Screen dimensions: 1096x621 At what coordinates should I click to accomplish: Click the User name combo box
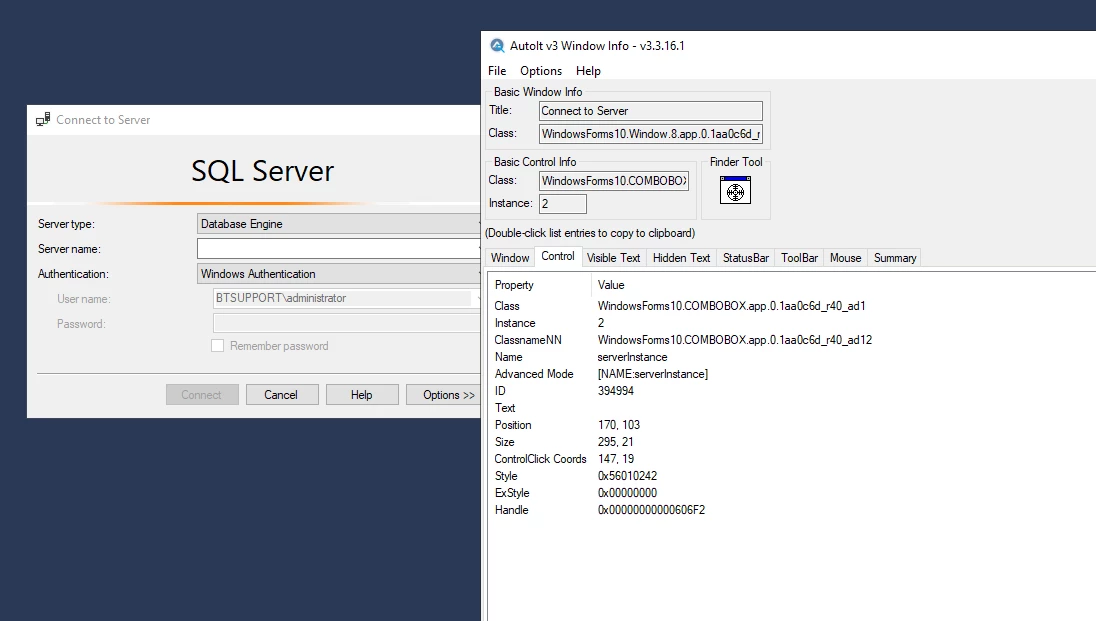[346, 299]
